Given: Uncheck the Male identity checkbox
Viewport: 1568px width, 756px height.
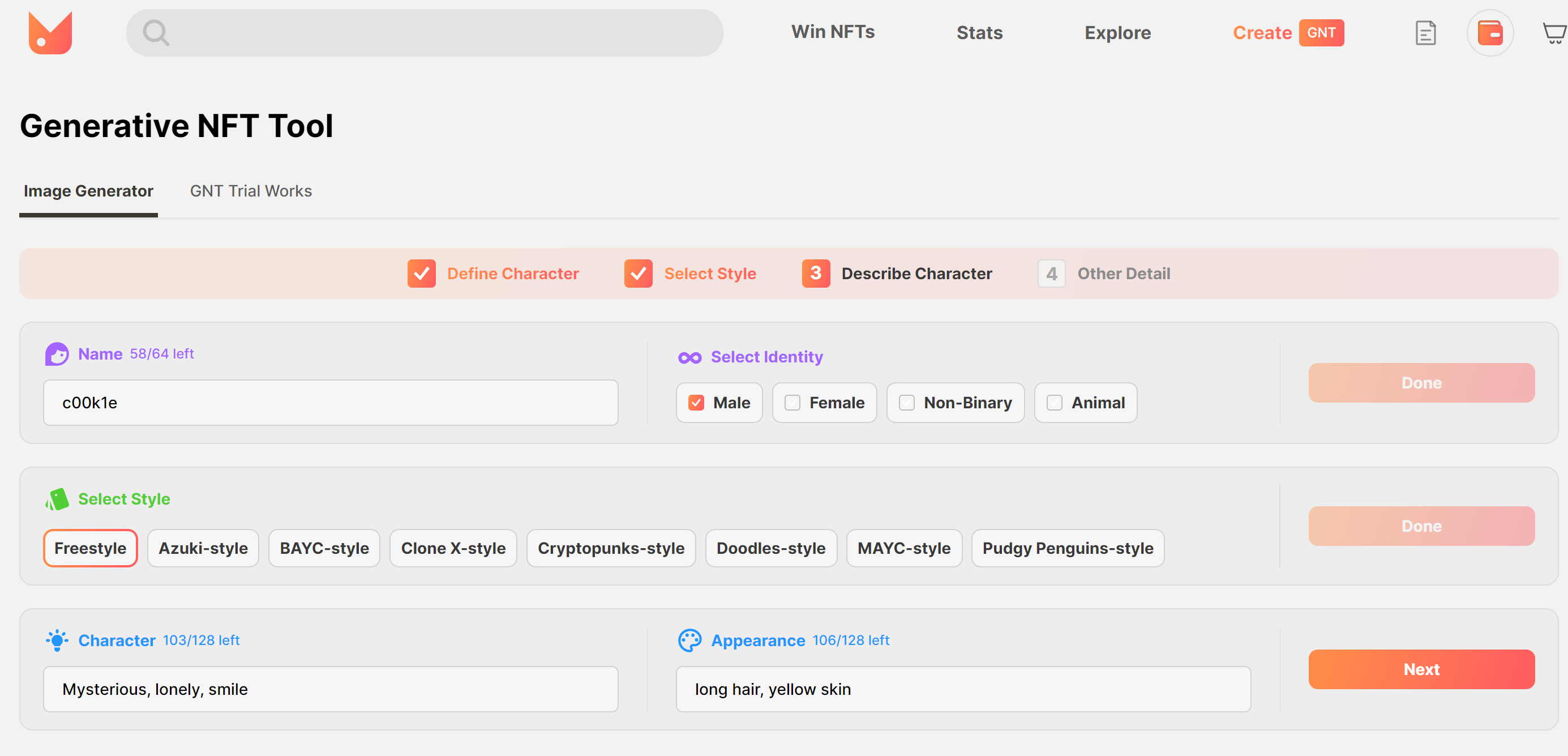Looking at the screenshot, I should 696,403.
